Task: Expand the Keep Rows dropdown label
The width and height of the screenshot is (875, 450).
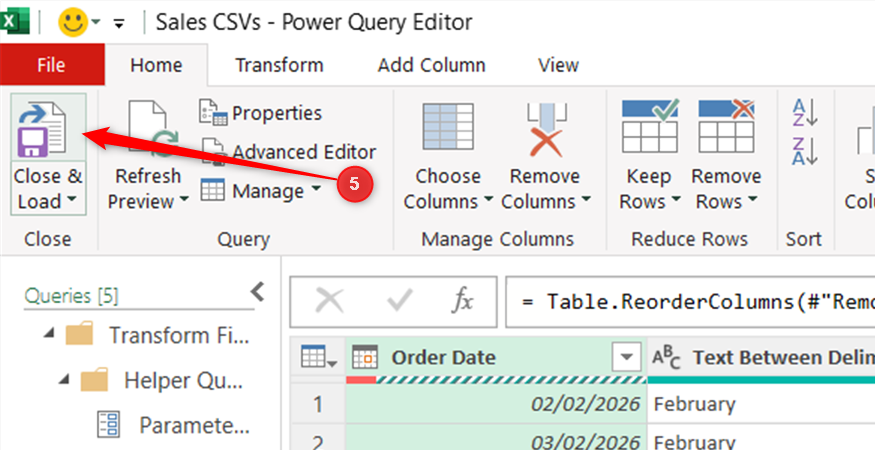Action: pyautogui.click(x=650, y=189)
